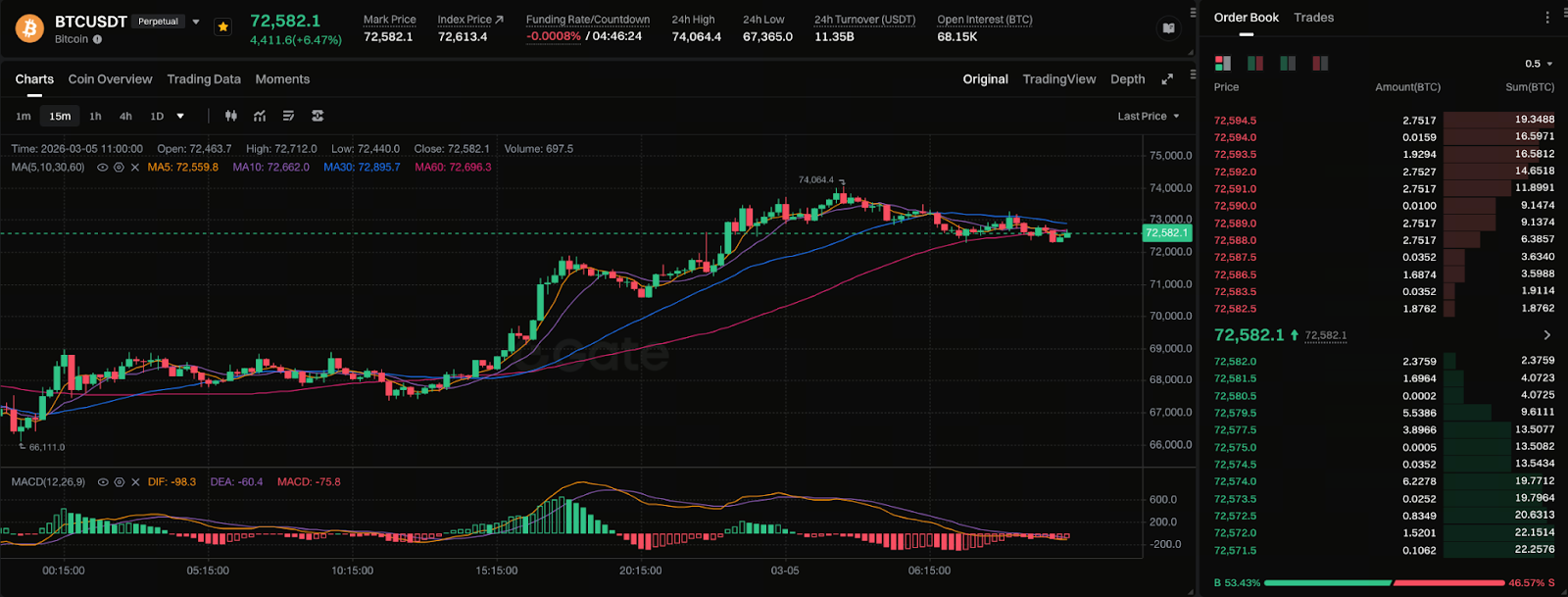Click the 24h Turnover (USDT) label

[x=865, y=20]
